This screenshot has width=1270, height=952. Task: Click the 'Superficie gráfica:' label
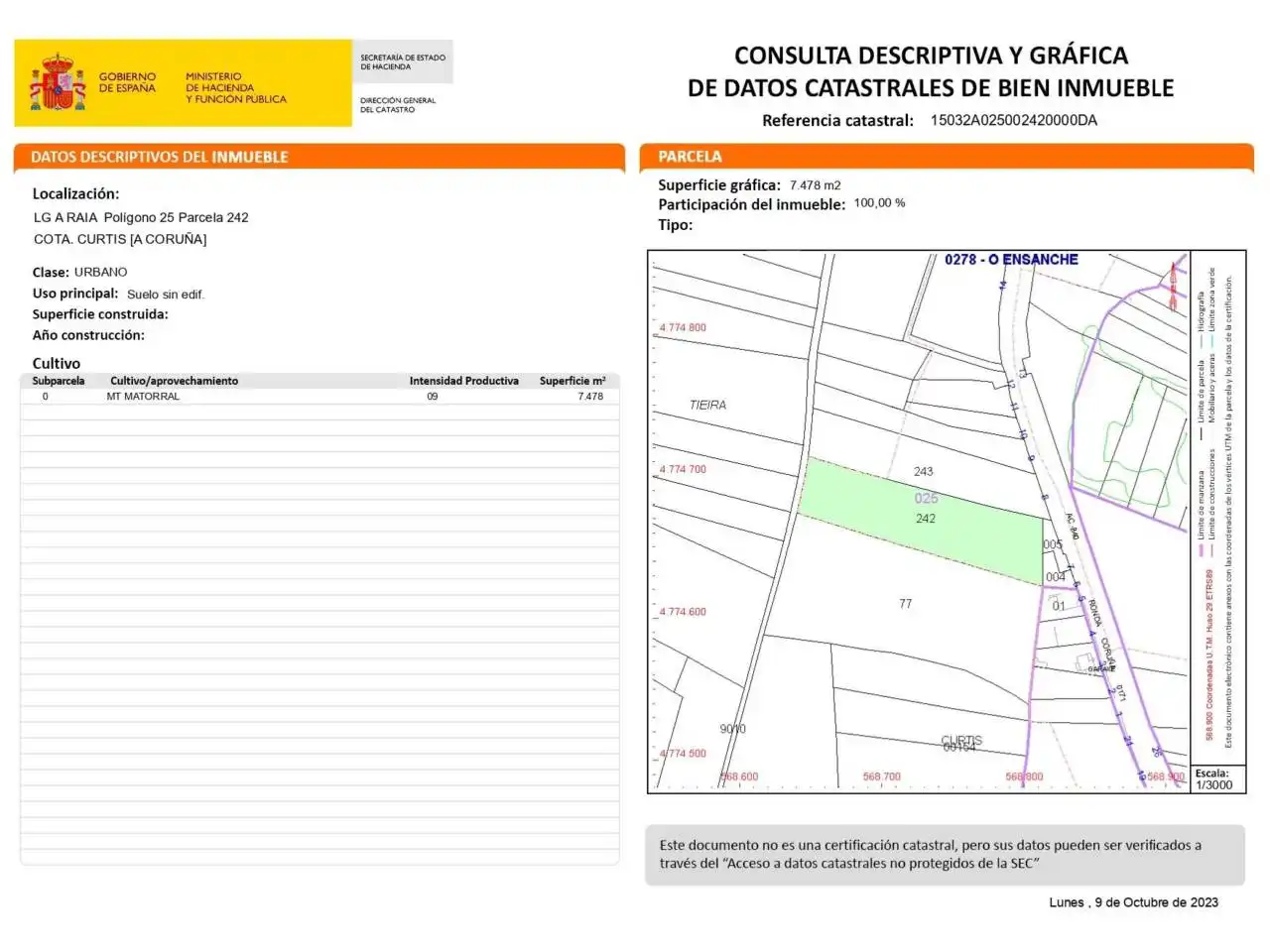coord(719,185)
